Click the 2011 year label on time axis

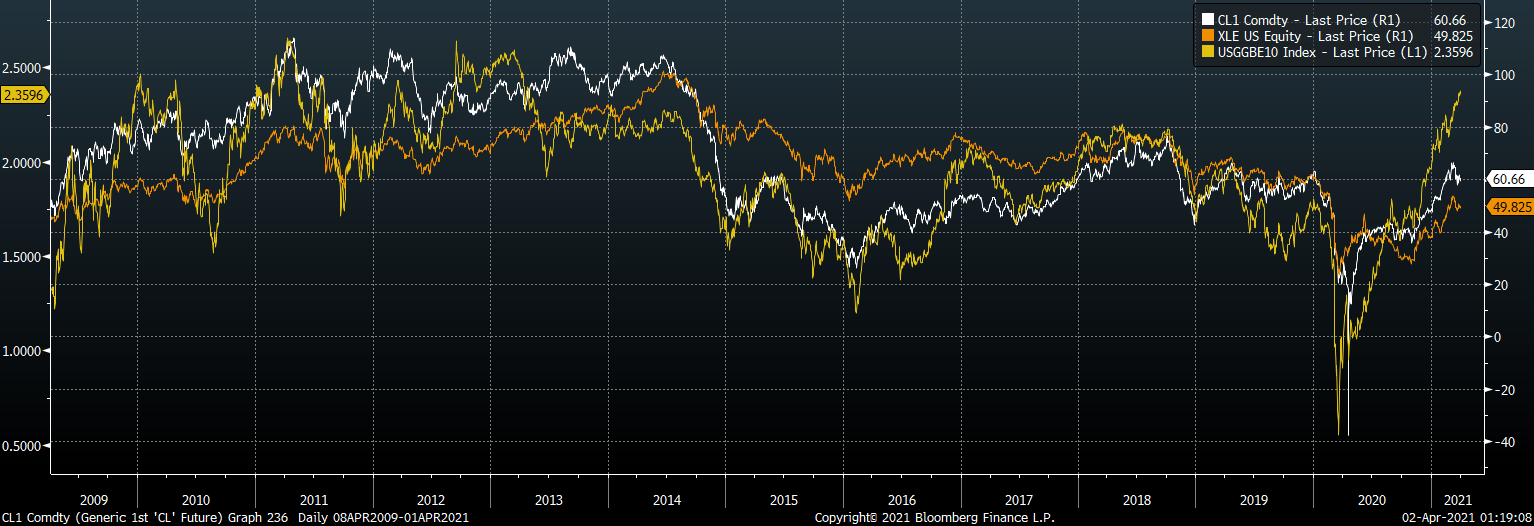314,499
